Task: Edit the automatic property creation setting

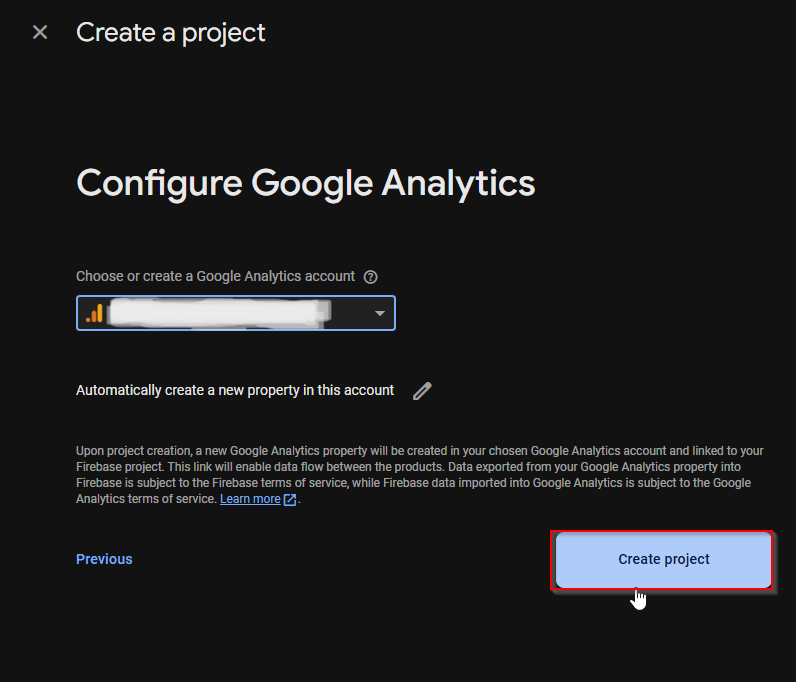Action: click(422, 391)
